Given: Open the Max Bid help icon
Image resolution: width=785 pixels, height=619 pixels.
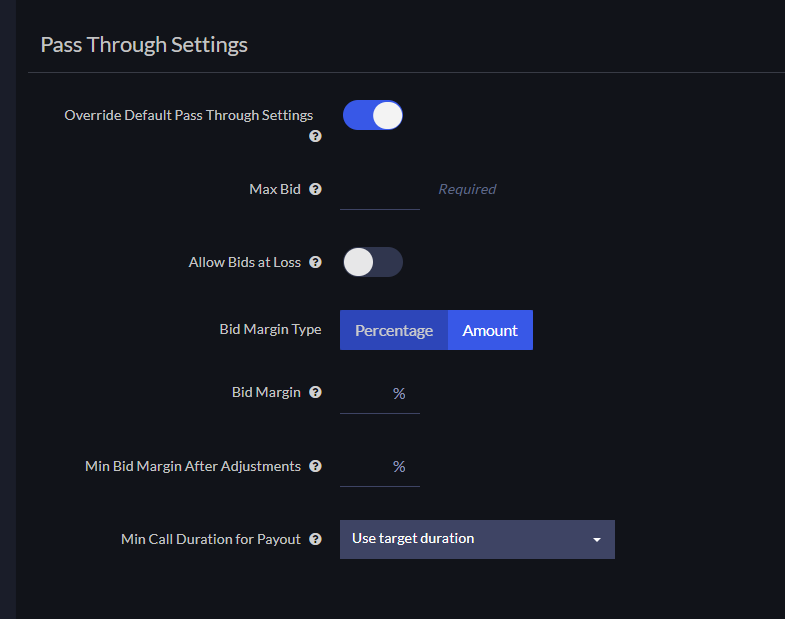Looking at the screenshot, I should (x=315, y=189).
